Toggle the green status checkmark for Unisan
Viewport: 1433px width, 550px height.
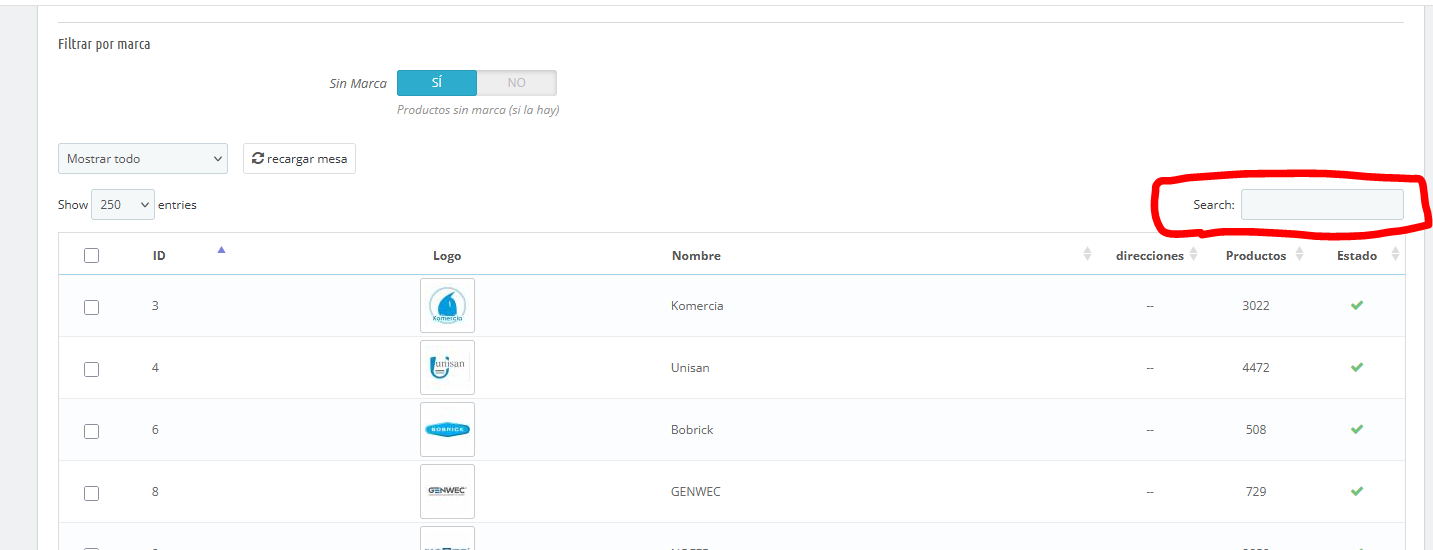pyautogui.click(x=1356, y=367)
